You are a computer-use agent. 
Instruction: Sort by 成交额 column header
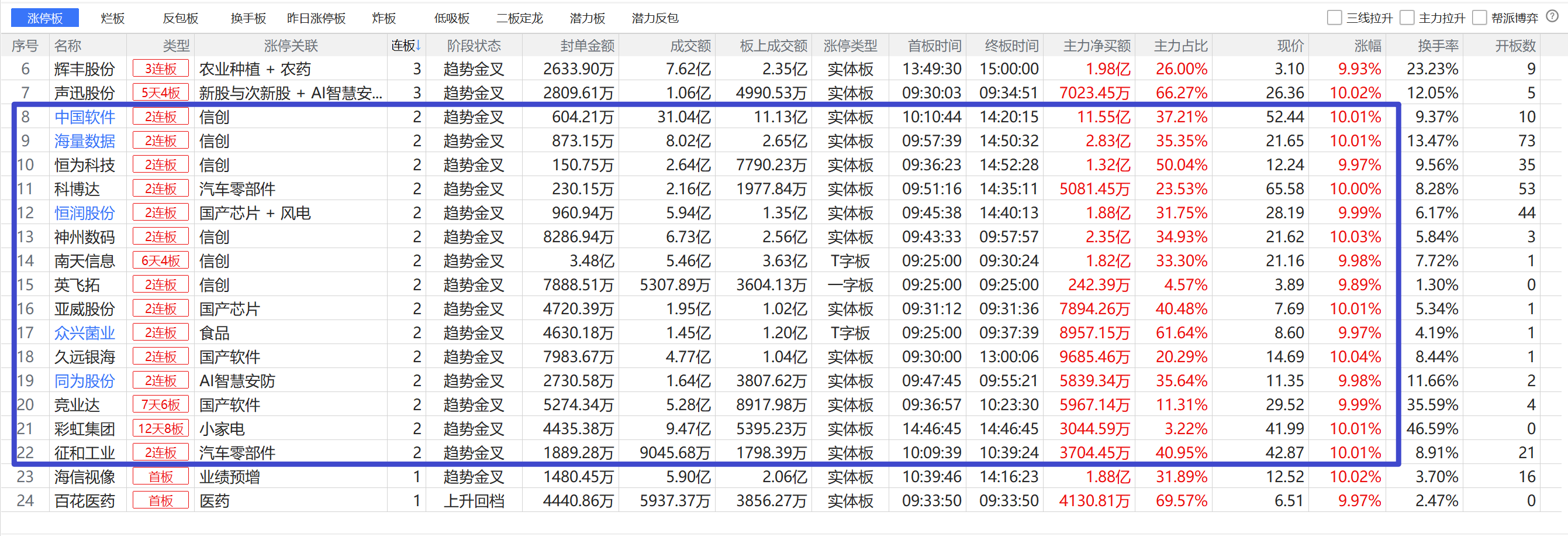[690, 45]
